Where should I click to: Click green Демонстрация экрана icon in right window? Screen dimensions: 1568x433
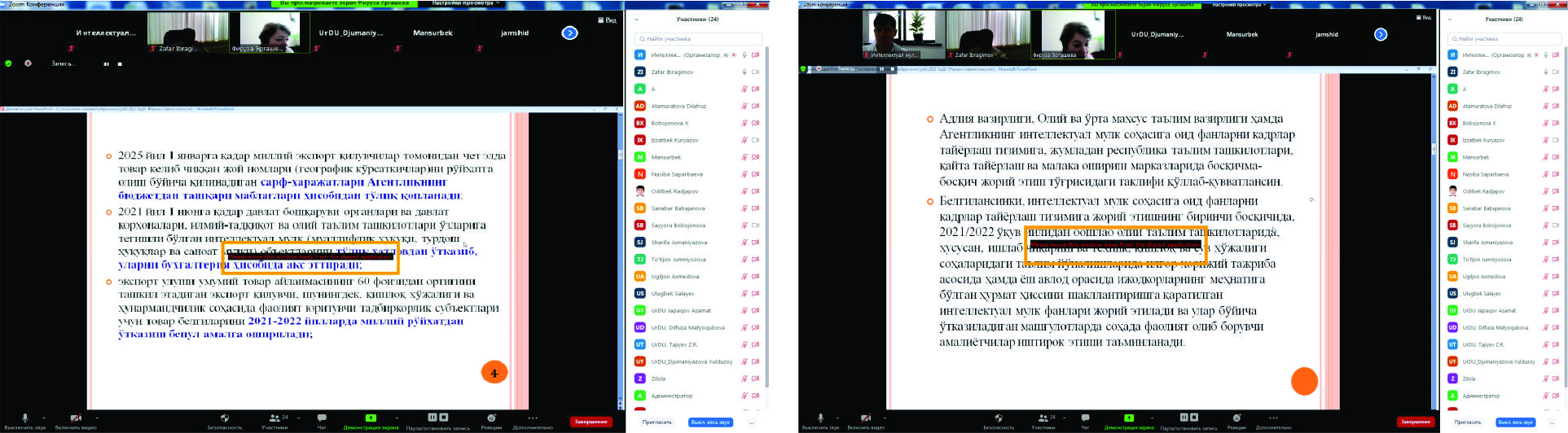pyautogui.click(x=1129, y=418)
